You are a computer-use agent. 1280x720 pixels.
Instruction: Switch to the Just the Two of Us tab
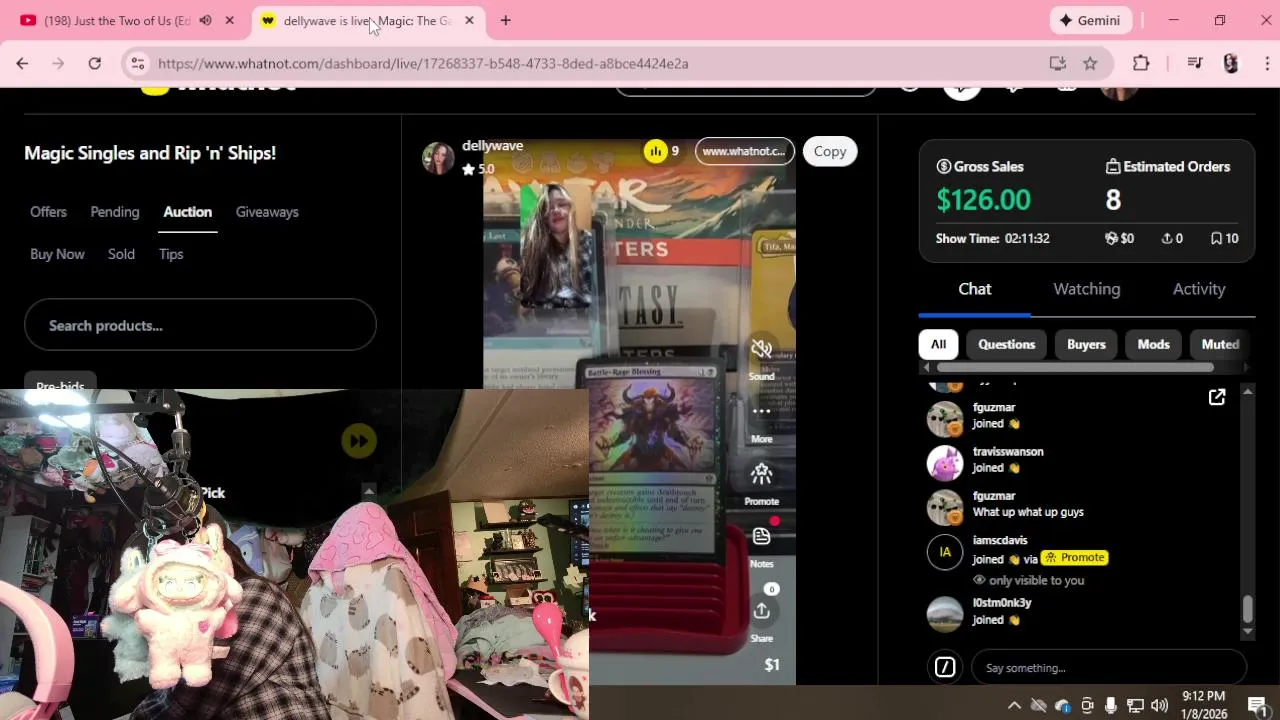[x=118, y=20]
